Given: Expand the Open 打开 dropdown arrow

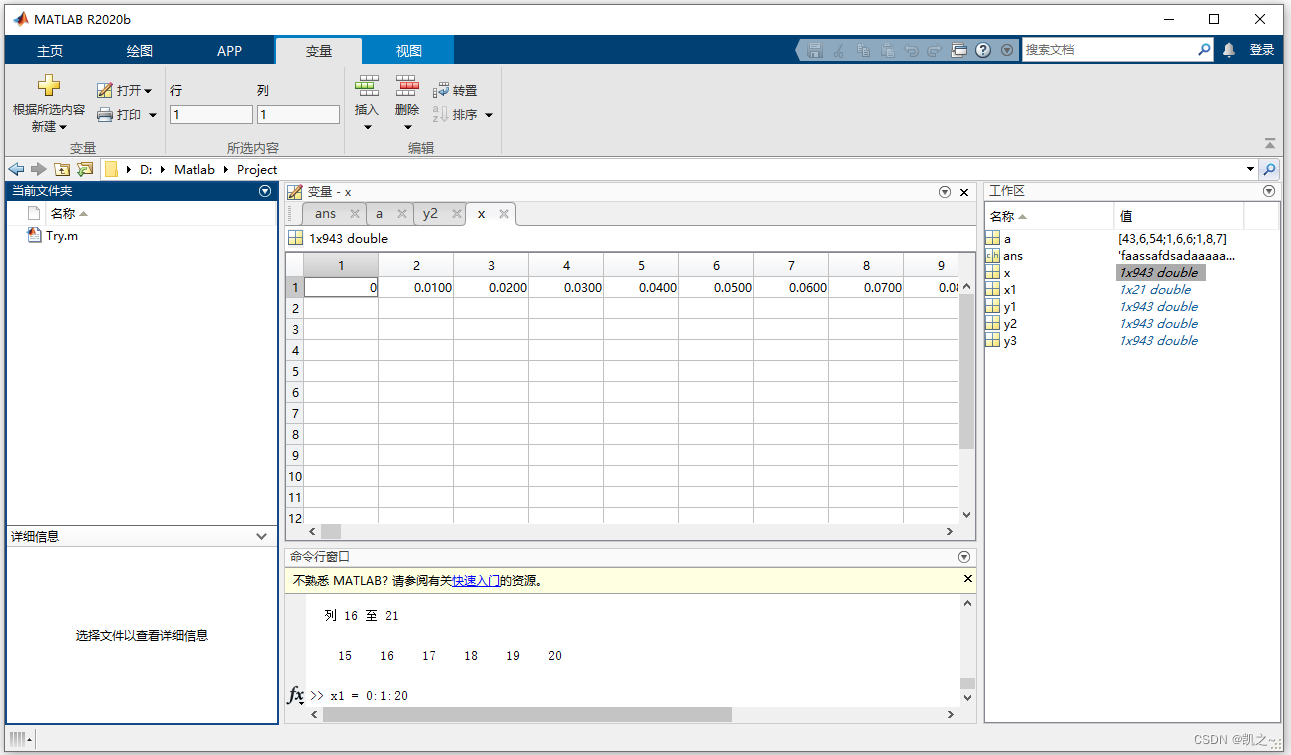Looking at the screenshot, I should point(148,91).
